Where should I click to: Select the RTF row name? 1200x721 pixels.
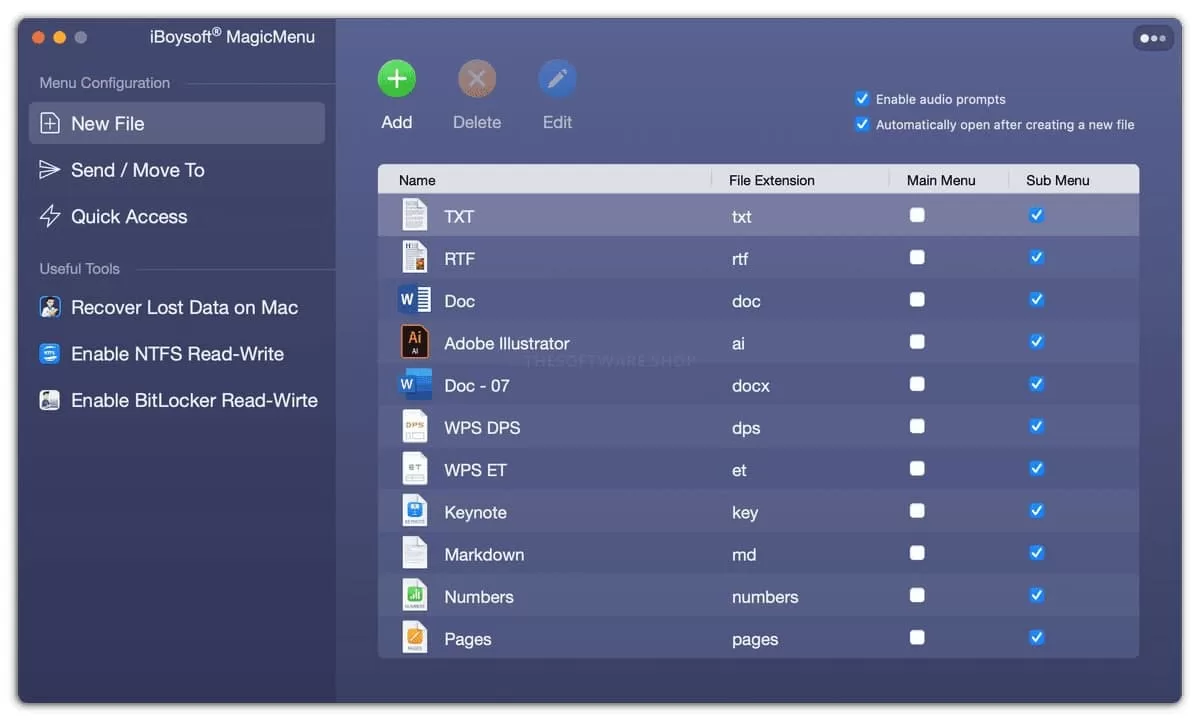460,259
